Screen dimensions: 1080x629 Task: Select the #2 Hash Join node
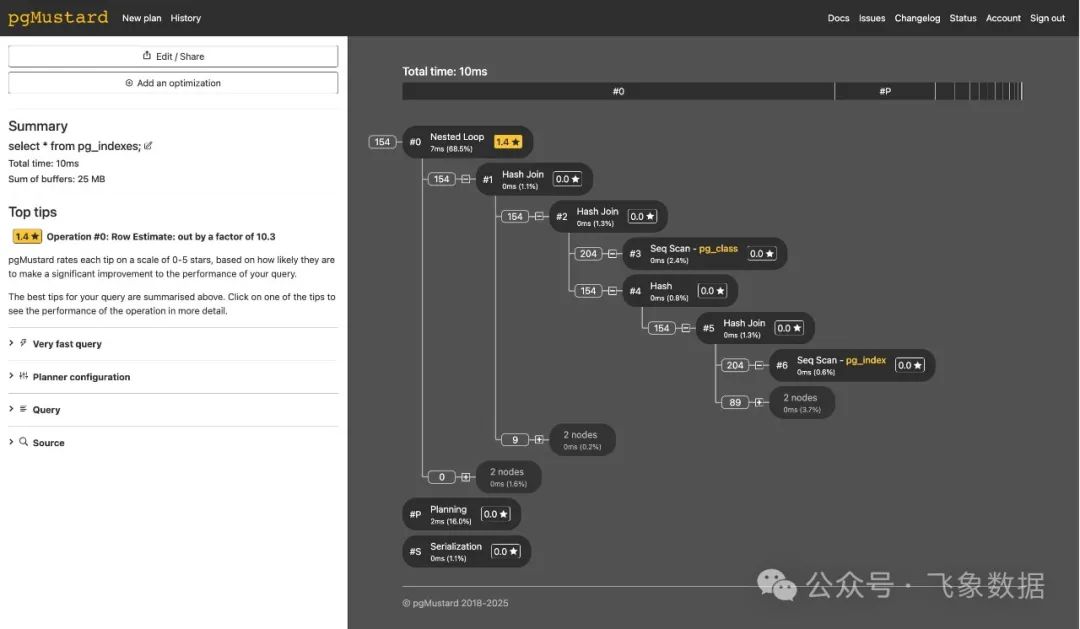pos(609,216)
